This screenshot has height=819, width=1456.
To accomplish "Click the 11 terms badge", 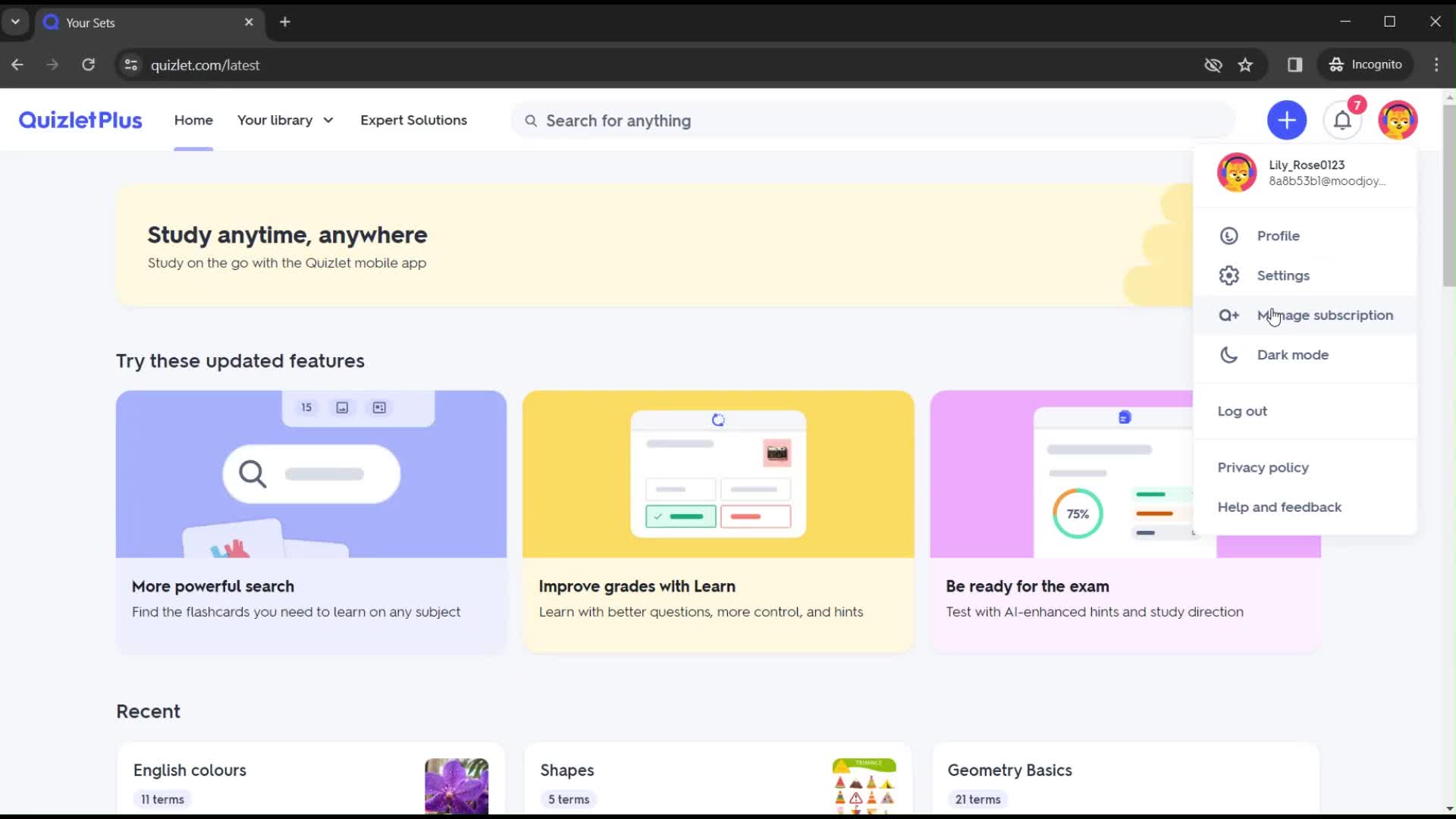I will tap(162, 799).
